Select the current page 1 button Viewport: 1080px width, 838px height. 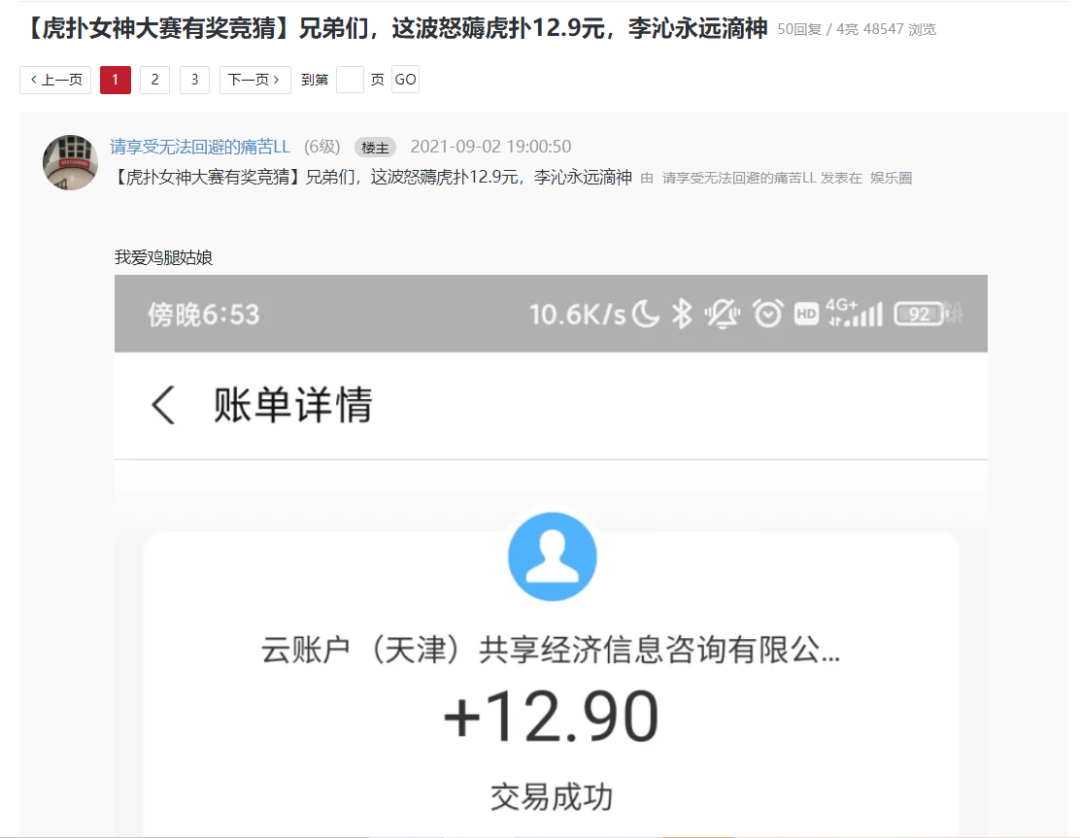coord(115,80)
